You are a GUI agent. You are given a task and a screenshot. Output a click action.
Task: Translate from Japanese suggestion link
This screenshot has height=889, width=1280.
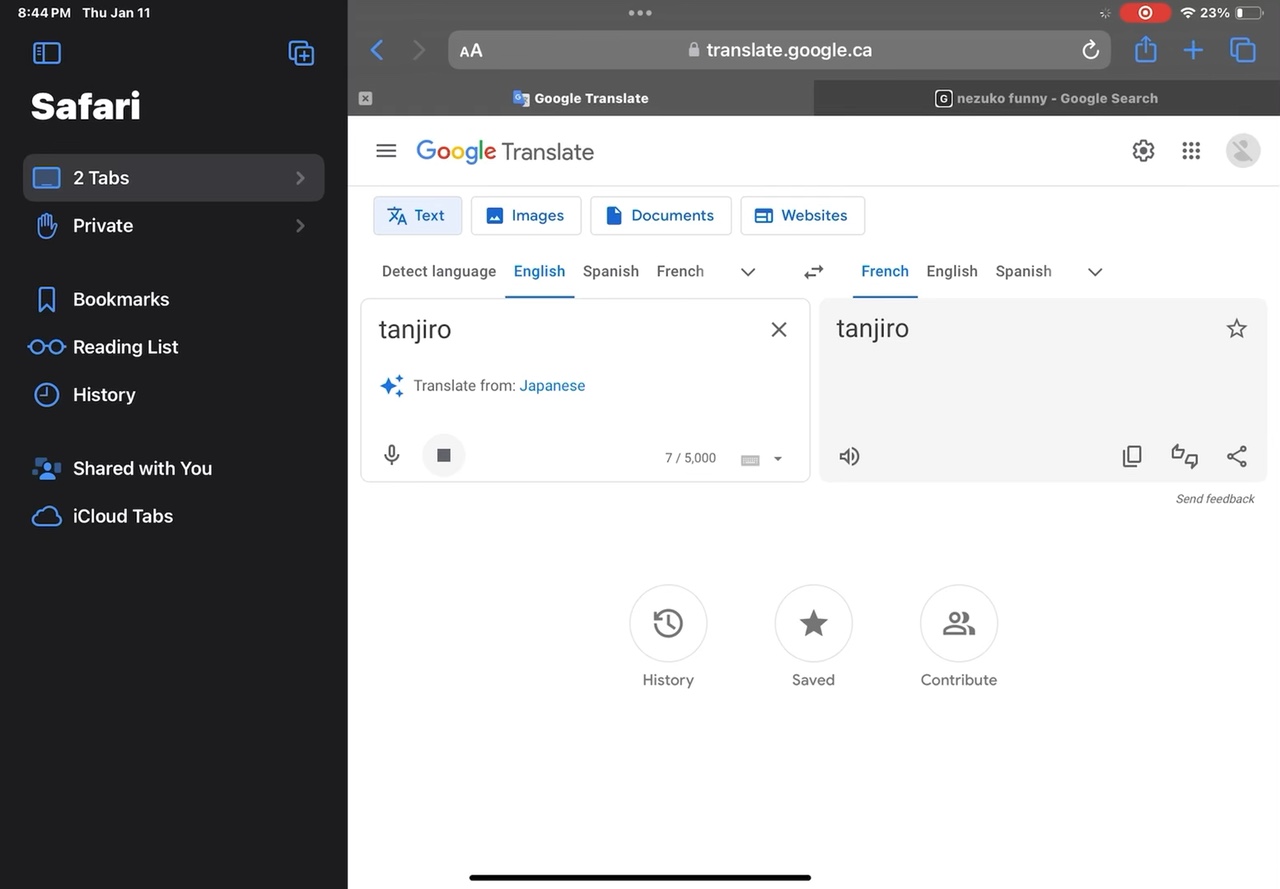(552, 386)
